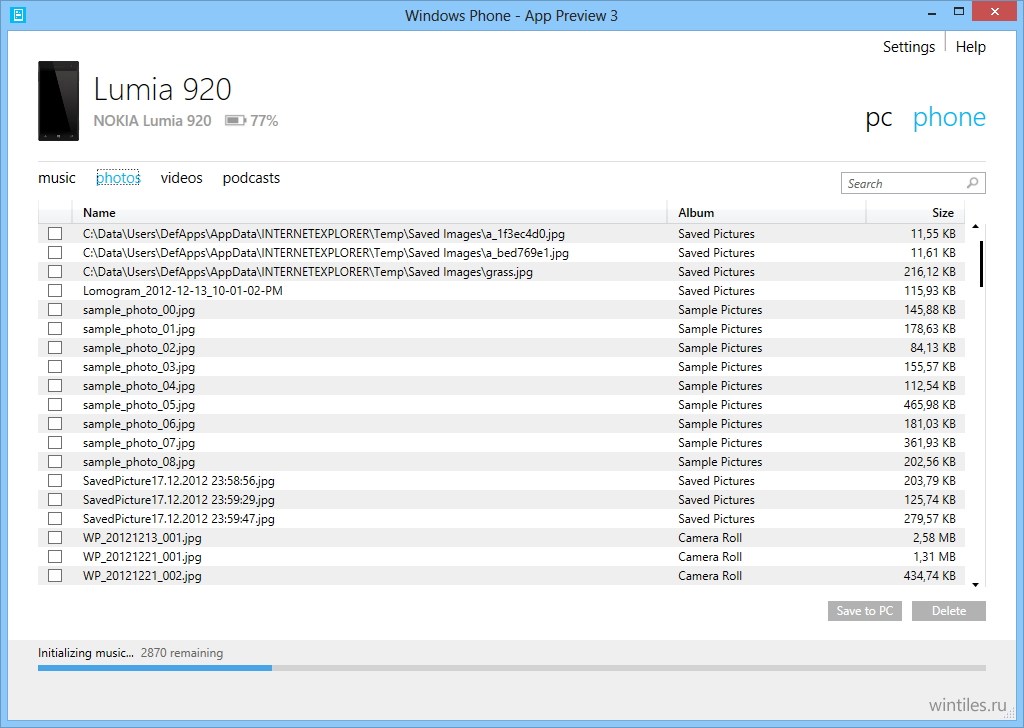The width and height of the screenshot is (1024, 728).
Task: Select sample_photo_02.jpg checkbox
Action: click(x=55, y=347)
